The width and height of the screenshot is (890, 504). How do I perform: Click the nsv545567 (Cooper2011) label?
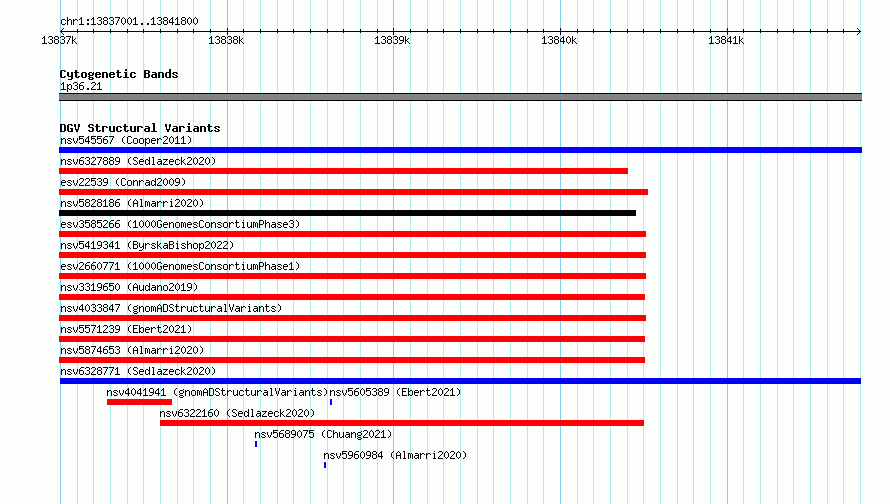coord(126,140)
